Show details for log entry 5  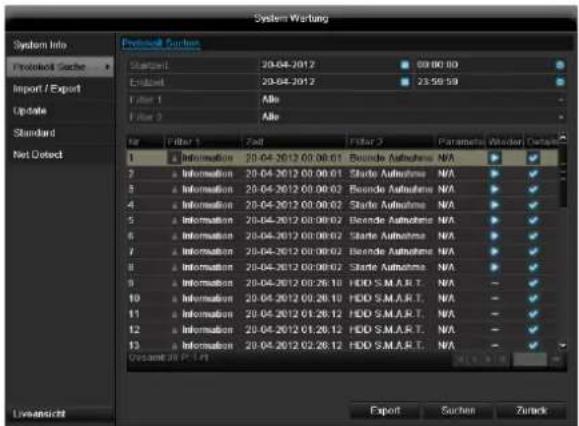(533, 220)
